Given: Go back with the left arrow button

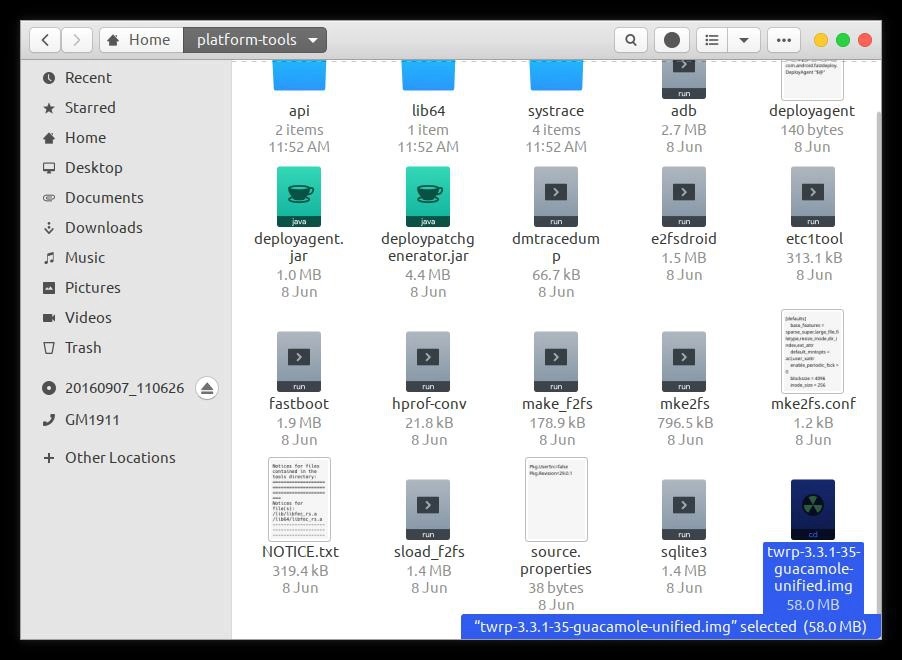Looking at the screenshot, I should (x=45, y=40).
